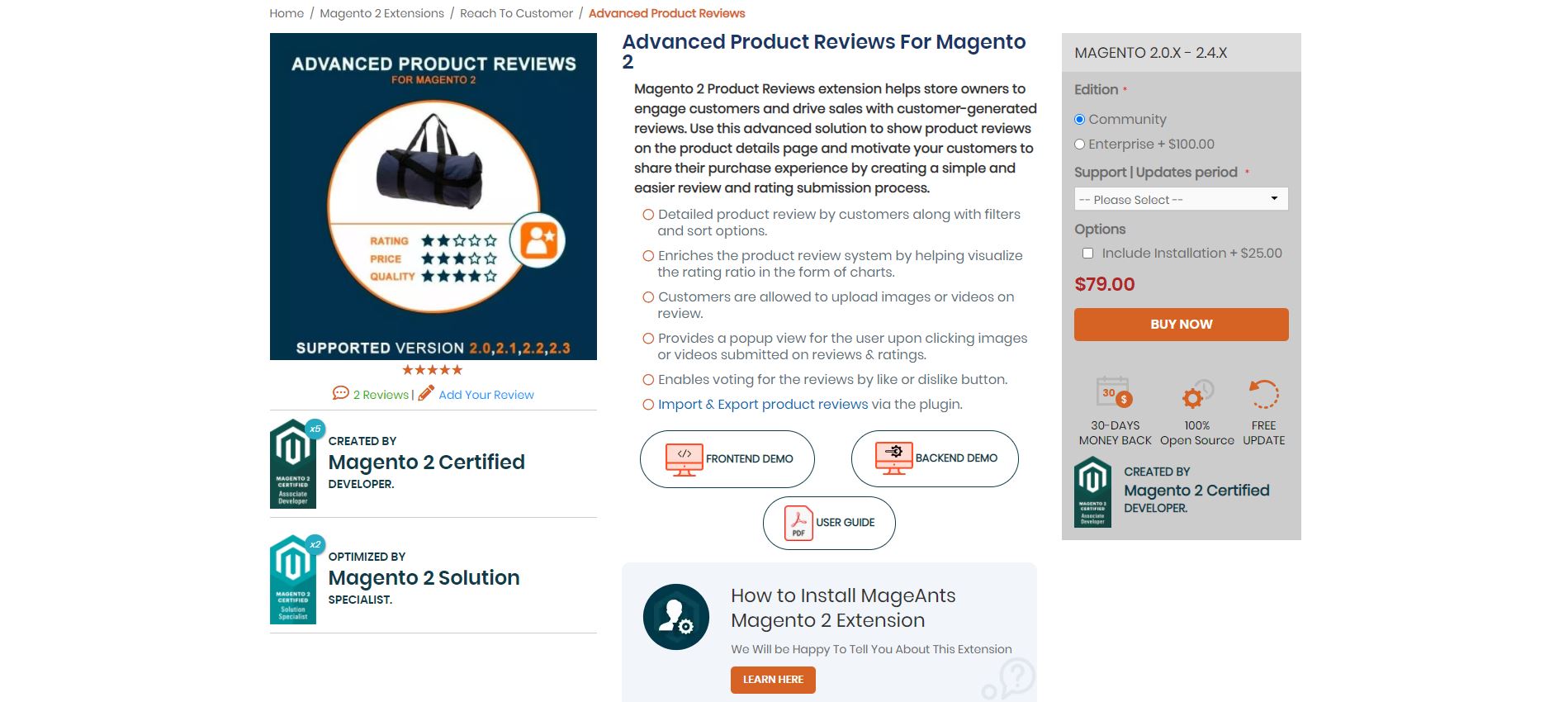Image resolution: width=1568 pixels, height=702 pixels.
Task: Click the Magento 2 Solution heading text
Action: click(424, 577)
